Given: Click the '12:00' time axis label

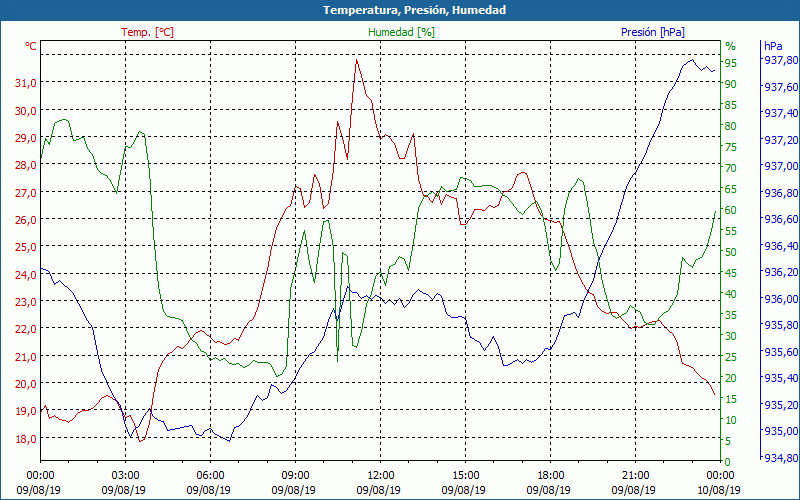Looking at the screenshot, I should pyautogui.click(x=380, y=476).
